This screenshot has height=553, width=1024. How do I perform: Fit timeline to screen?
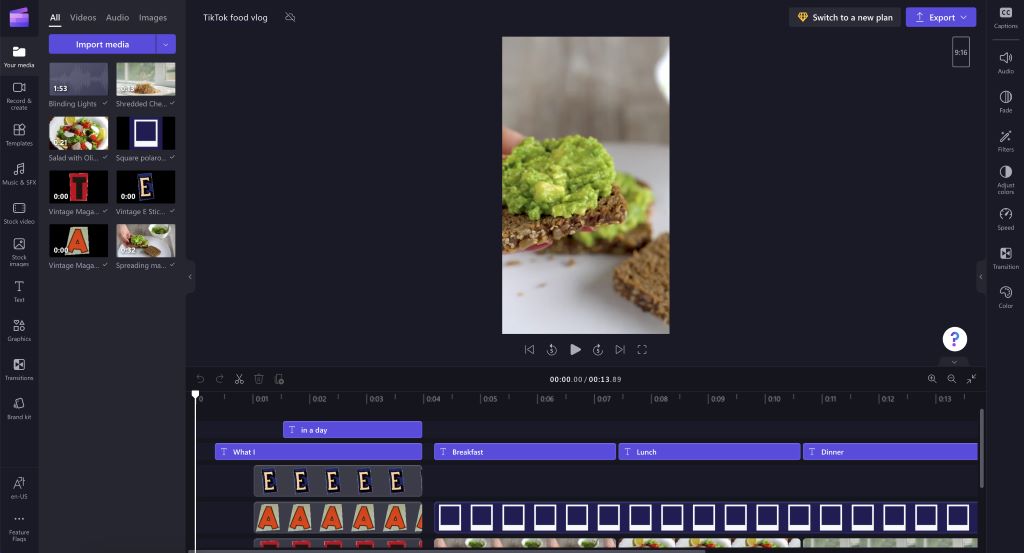point(971,379)
